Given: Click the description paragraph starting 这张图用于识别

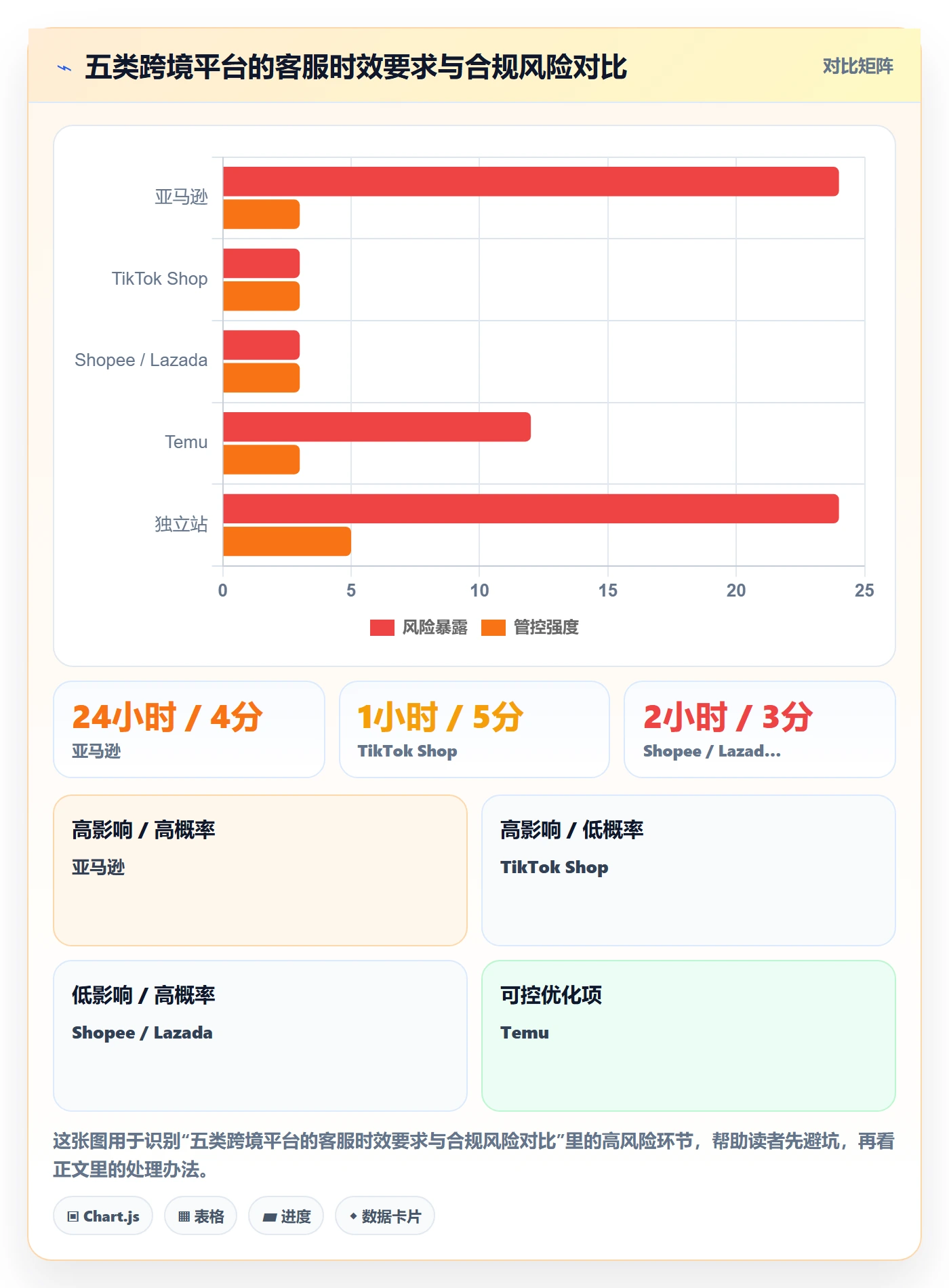Looking at the screenshot, I should (x=474, y=1155).
